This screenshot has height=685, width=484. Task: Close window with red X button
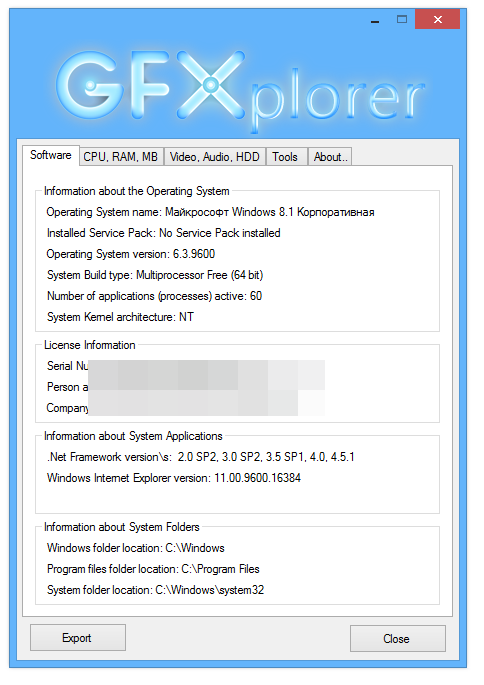(437, 19)
